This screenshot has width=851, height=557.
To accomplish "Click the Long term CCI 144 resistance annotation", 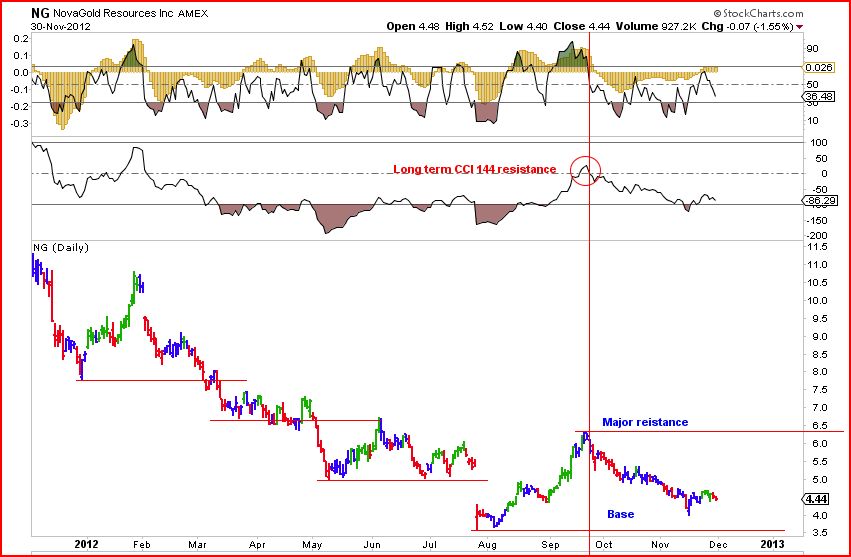I will (x=475, y=169).
